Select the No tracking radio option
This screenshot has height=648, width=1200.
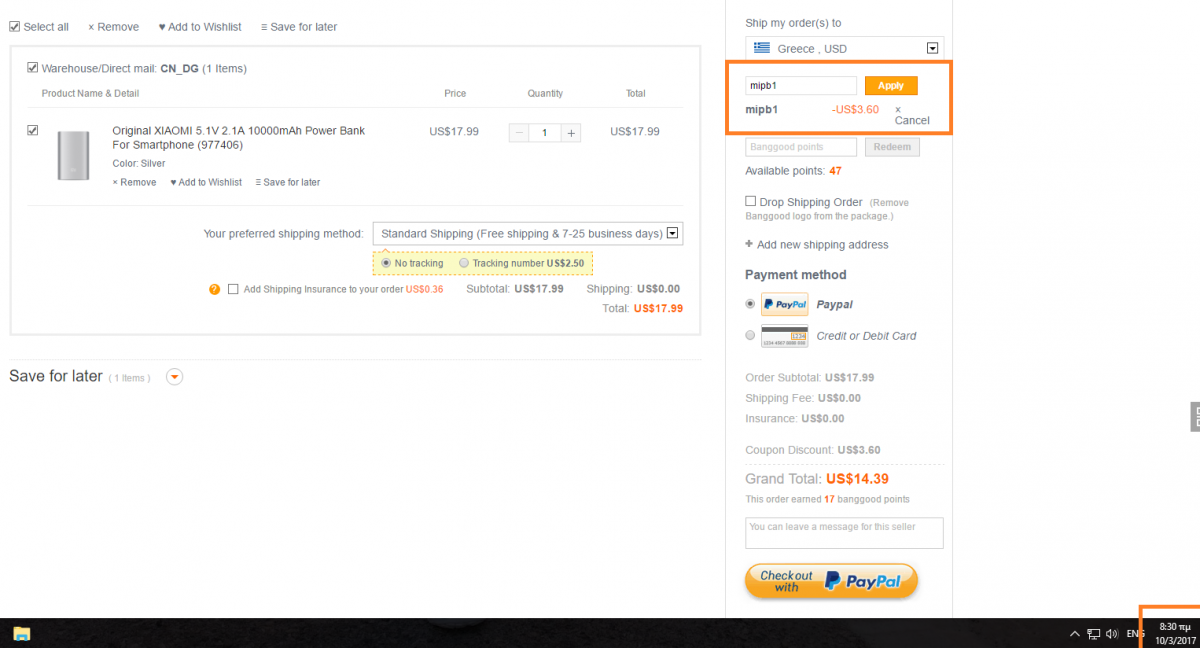(386, 263)
